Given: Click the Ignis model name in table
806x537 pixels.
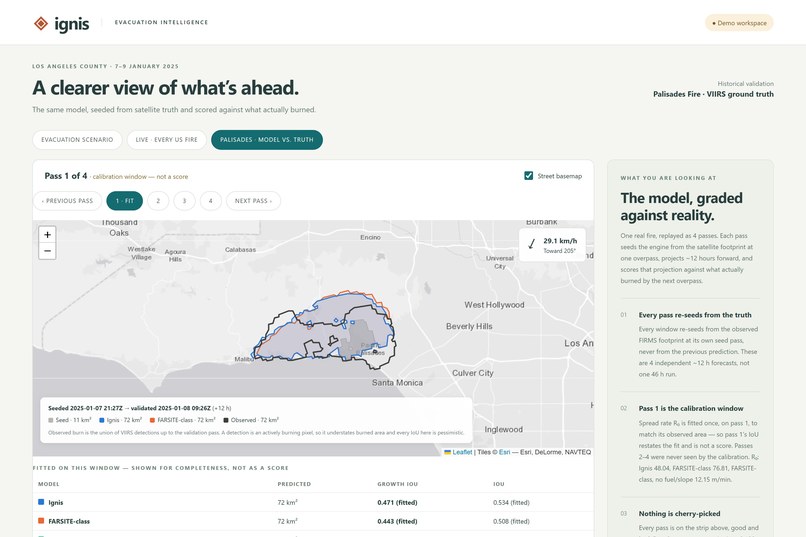Looking at the screenshot, I should click(x=56, y=503).
